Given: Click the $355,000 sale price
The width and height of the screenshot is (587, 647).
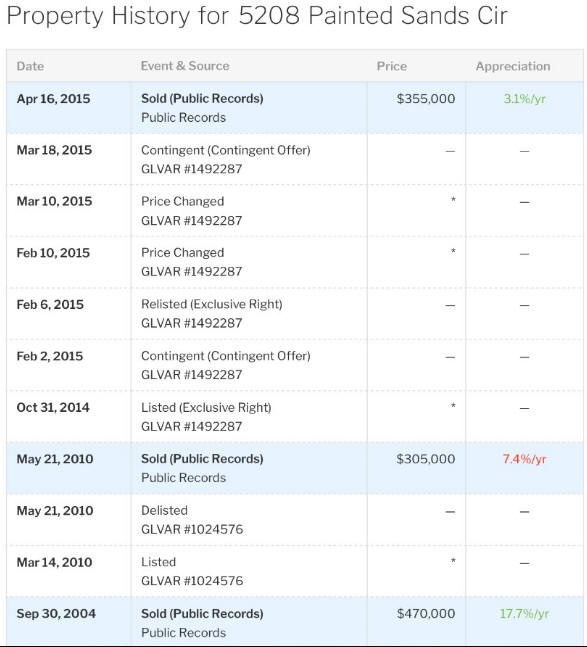Looking at the screenshot, I should (x=426, y=99).
